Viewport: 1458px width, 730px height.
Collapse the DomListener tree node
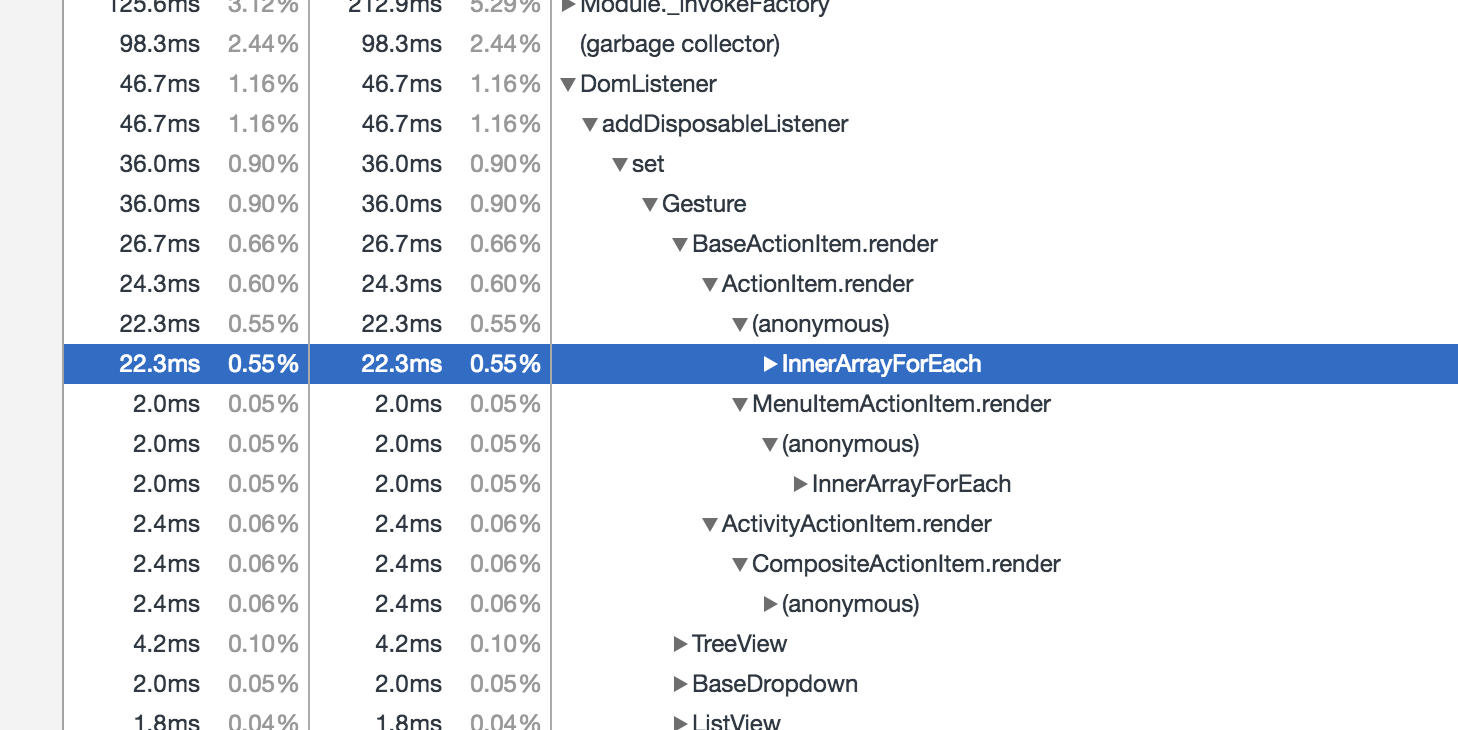coord(570,84)
